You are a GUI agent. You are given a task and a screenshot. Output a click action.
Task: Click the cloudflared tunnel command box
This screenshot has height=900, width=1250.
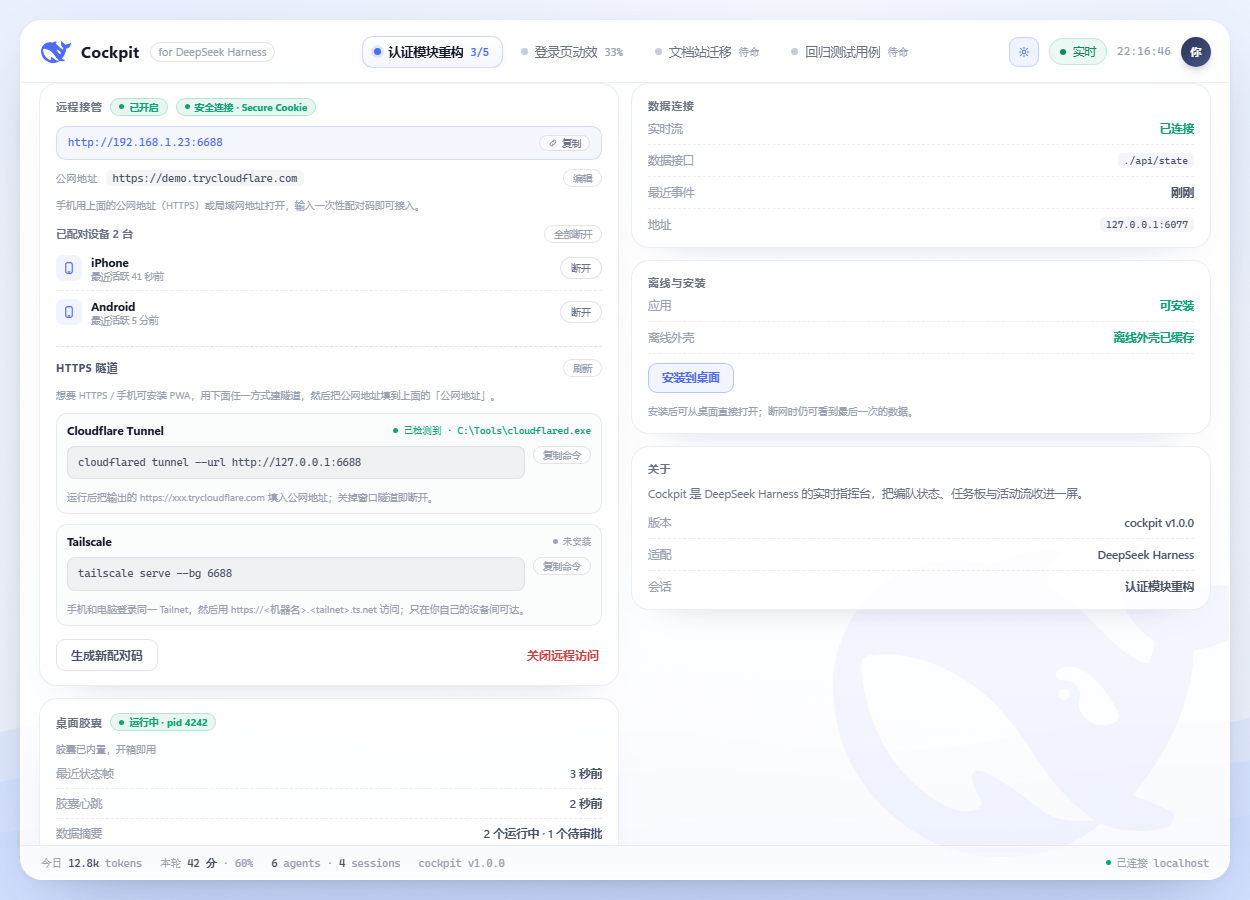[x=296, y=463]
